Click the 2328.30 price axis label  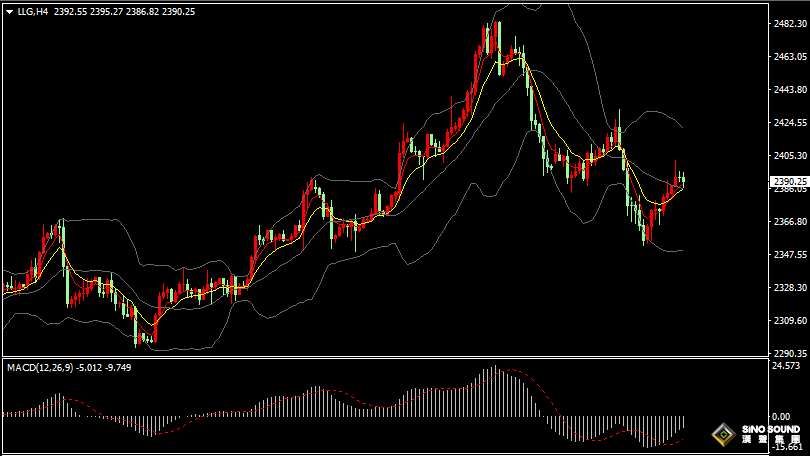789,288
